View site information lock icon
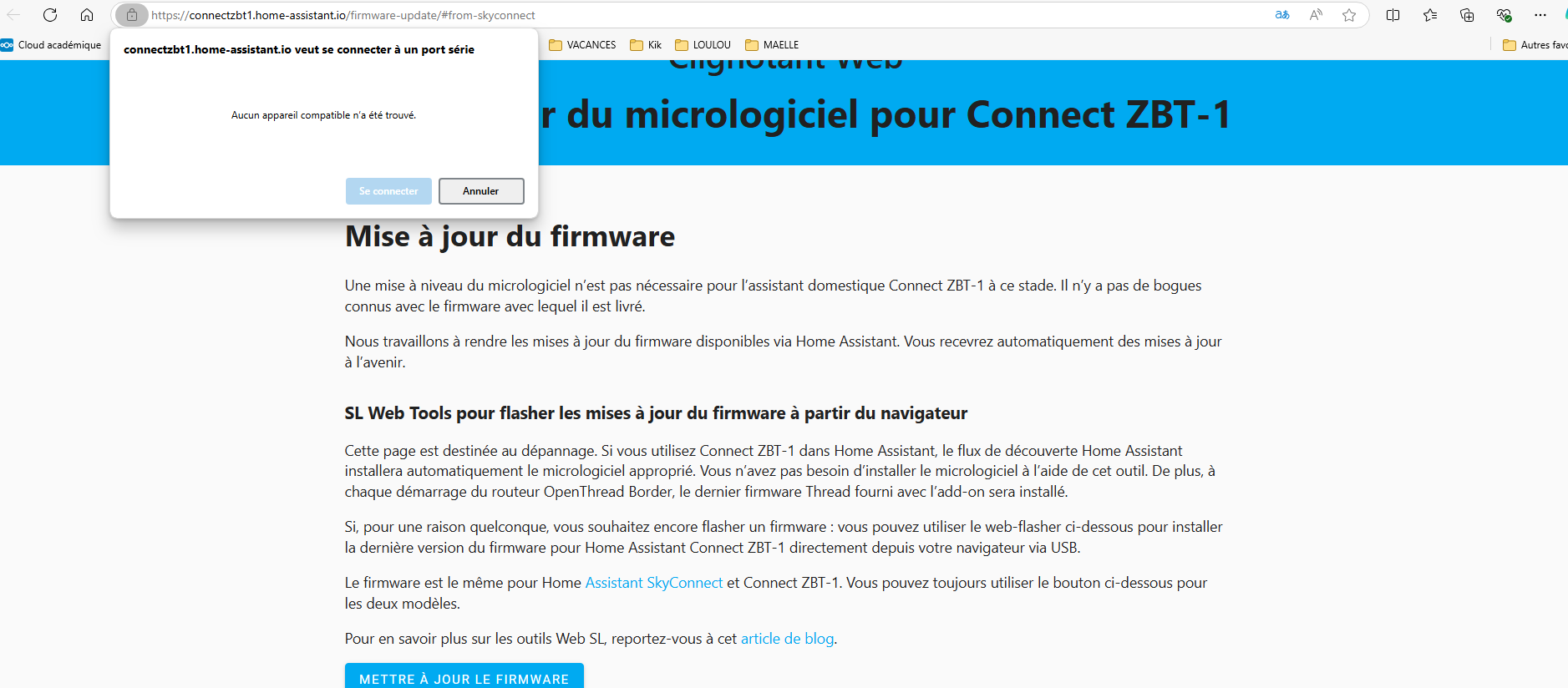Image resolution: width=1568 pixels, height=688 pixels. point(132,15)
